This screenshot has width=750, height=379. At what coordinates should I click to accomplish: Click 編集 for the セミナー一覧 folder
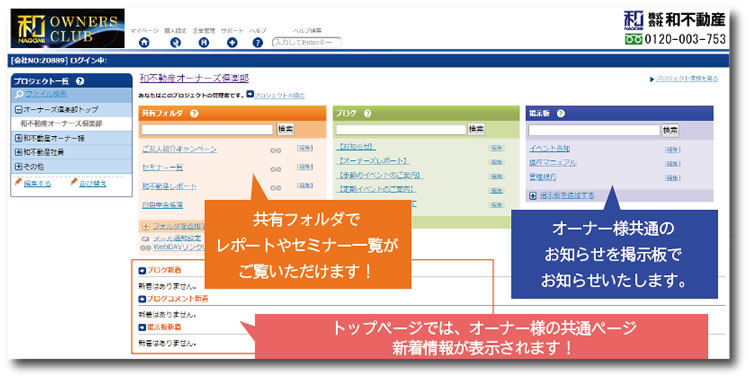305,167
